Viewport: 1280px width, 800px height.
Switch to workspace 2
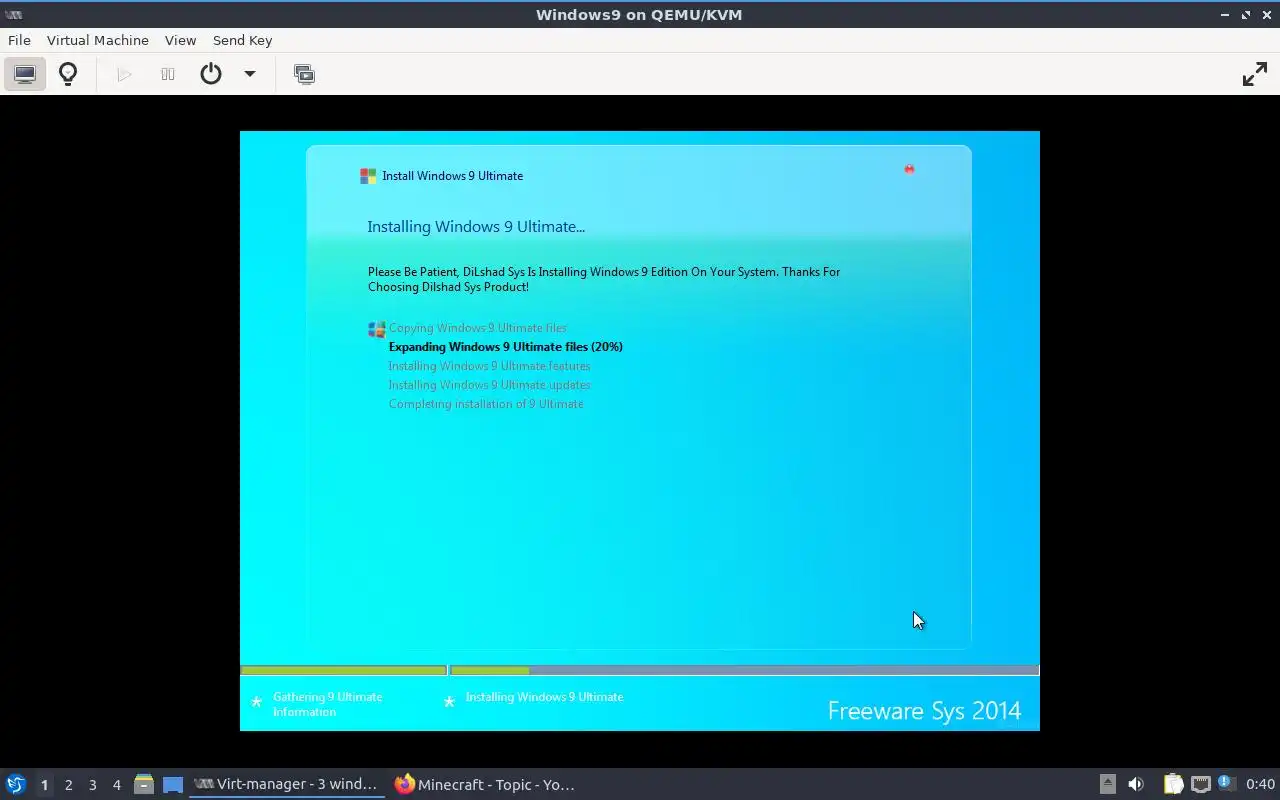point(68,785)
